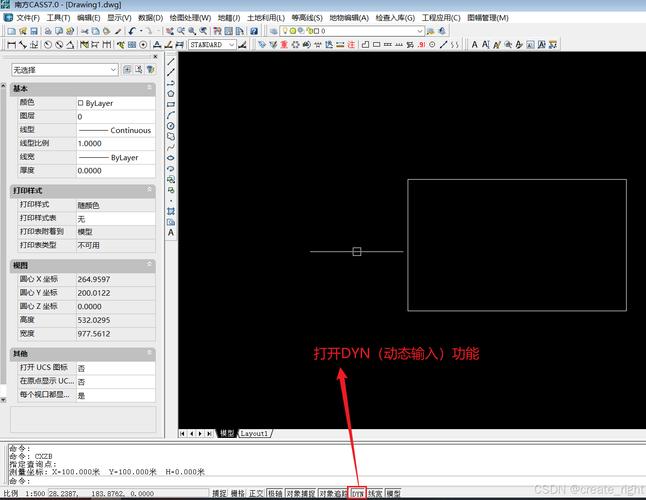Viewport: 646px width, 500px height.
Task: Toggle 正交 ortho mode in status bar
Action: 256,493
